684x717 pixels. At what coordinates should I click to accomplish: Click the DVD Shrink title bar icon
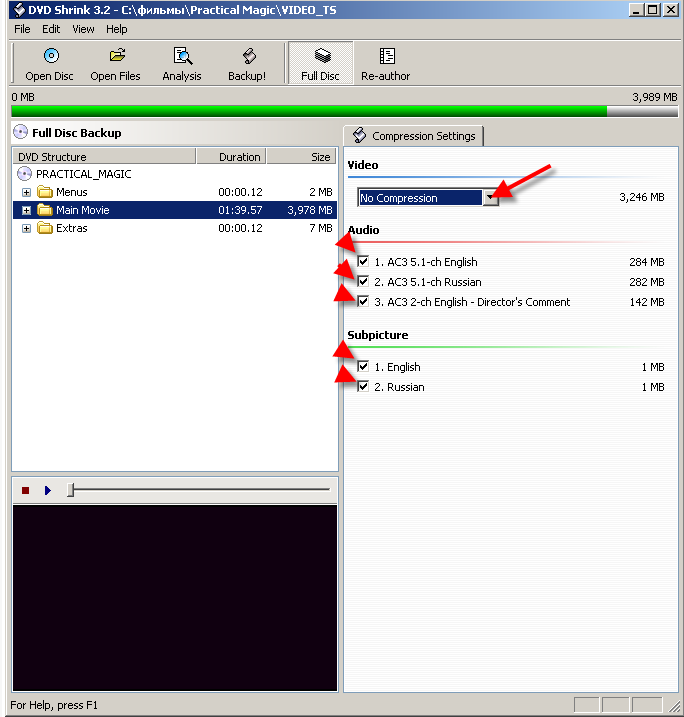[19, 10]
